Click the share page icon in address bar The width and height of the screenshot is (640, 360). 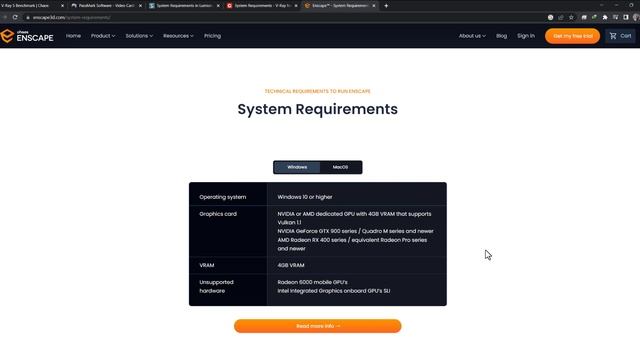(x=561, y=18)
